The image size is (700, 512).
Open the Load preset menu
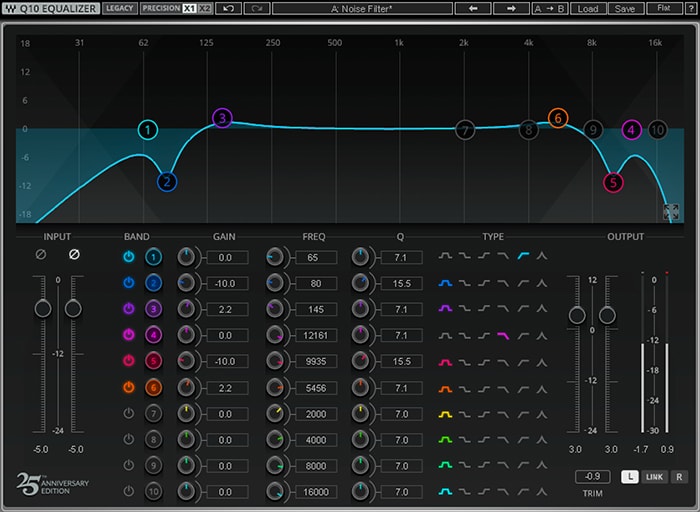(x=588, y=8)
